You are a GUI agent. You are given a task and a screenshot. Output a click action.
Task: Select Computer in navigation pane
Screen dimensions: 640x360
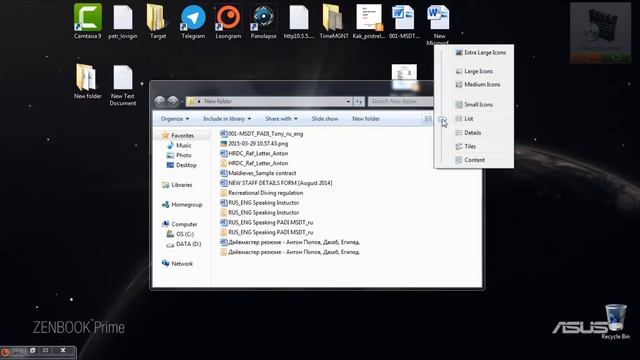pos(180,224)
